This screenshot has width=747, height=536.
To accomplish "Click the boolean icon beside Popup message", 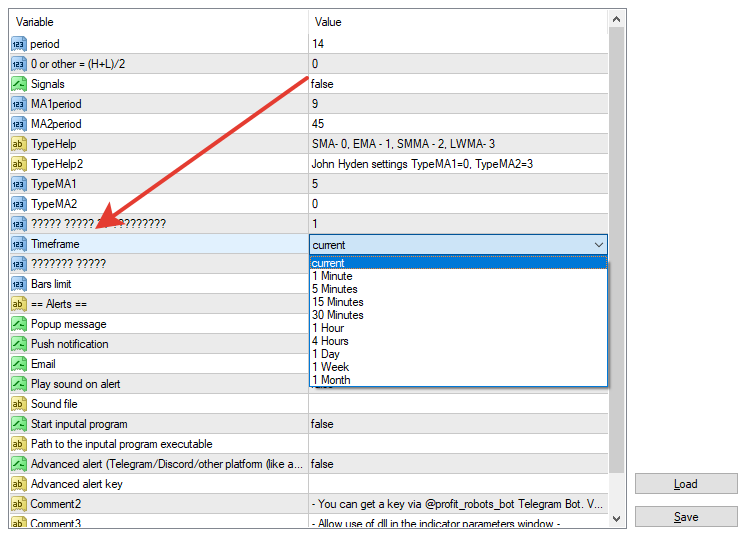I will pyautogui.click(x=19, y=324).
